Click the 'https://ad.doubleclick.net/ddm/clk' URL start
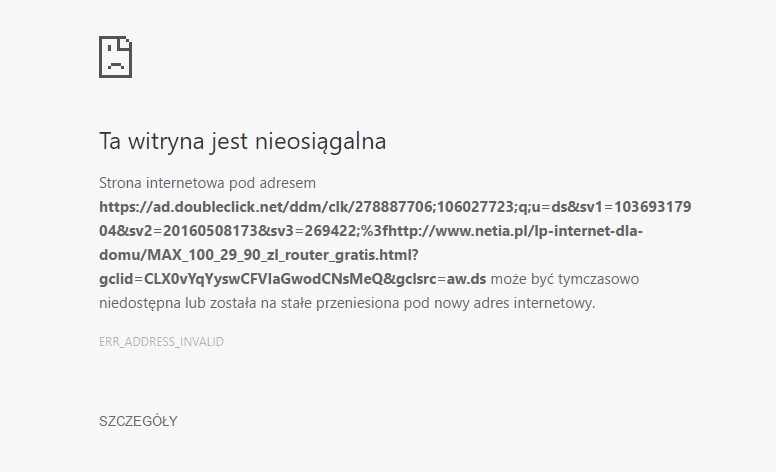Screen dimensions: 776x472 pos(225,207)
